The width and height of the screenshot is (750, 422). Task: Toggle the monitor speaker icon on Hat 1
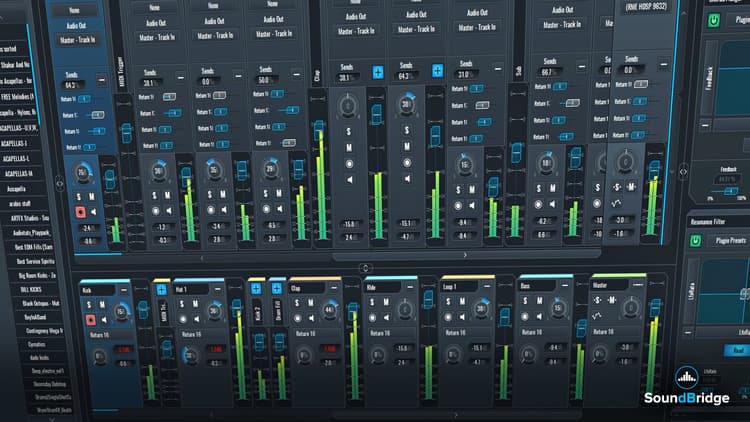tap(196, 318)
